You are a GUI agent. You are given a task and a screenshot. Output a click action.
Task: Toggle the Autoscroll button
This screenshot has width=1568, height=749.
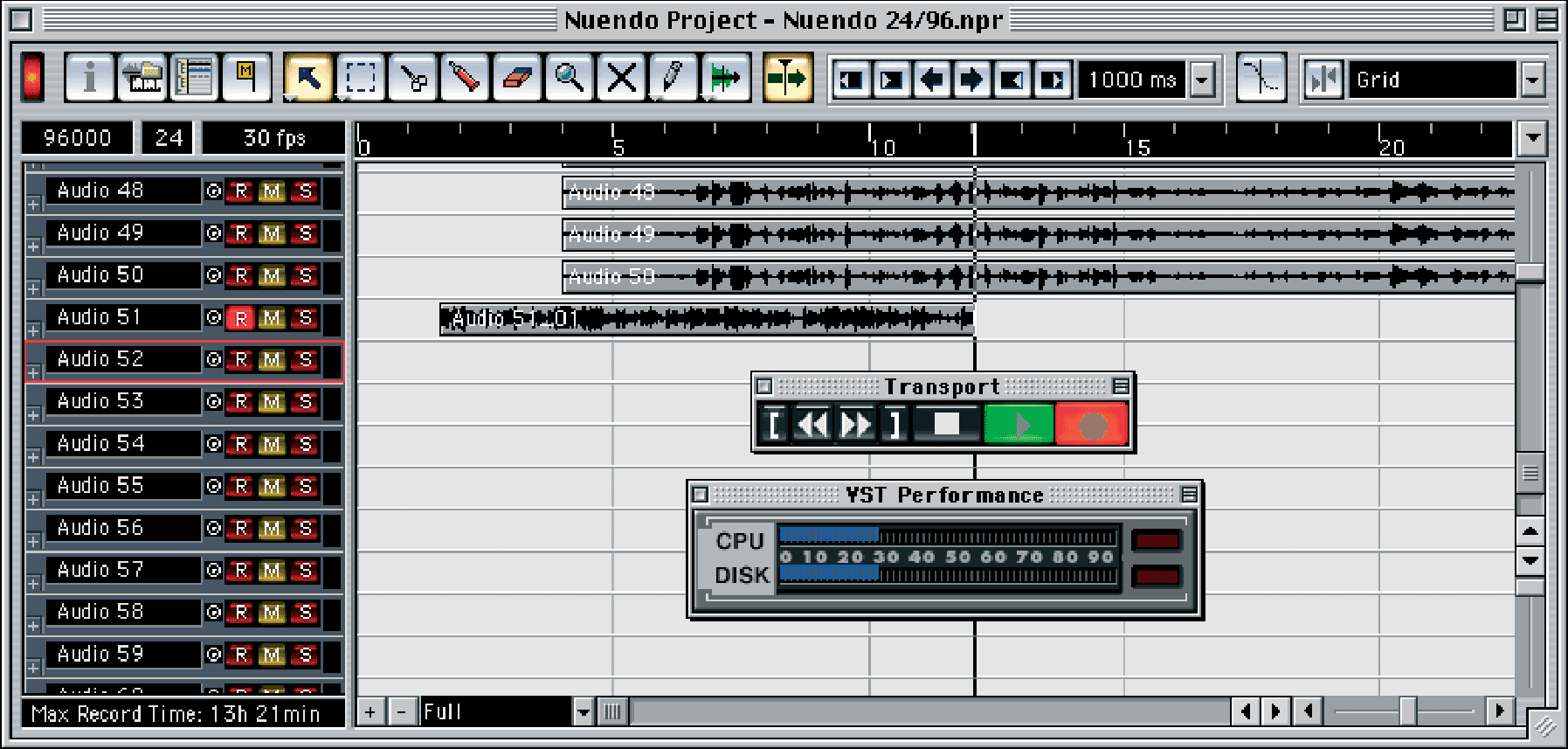(787, 79)
